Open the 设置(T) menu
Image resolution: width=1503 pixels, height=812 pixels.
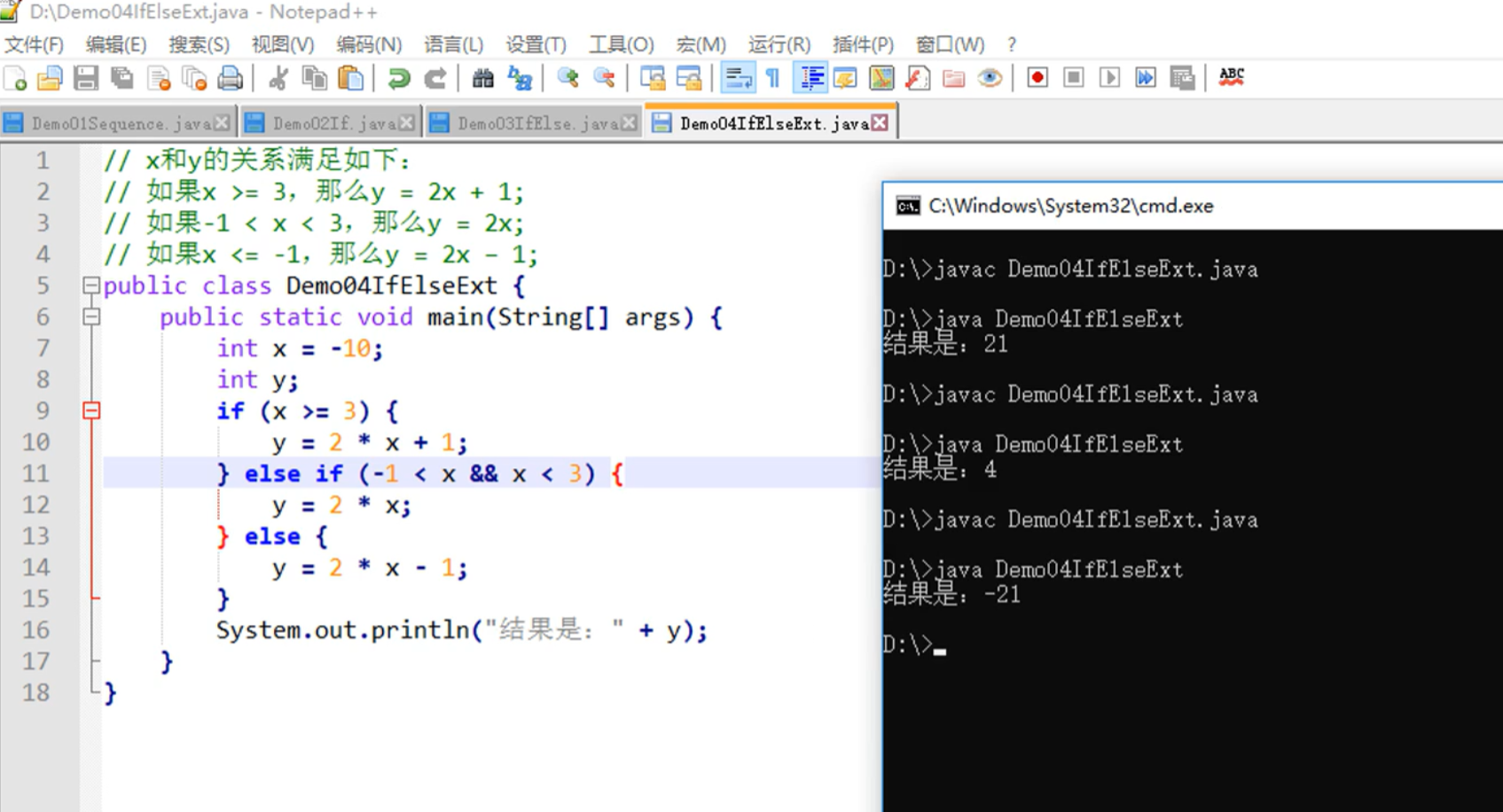536,44
